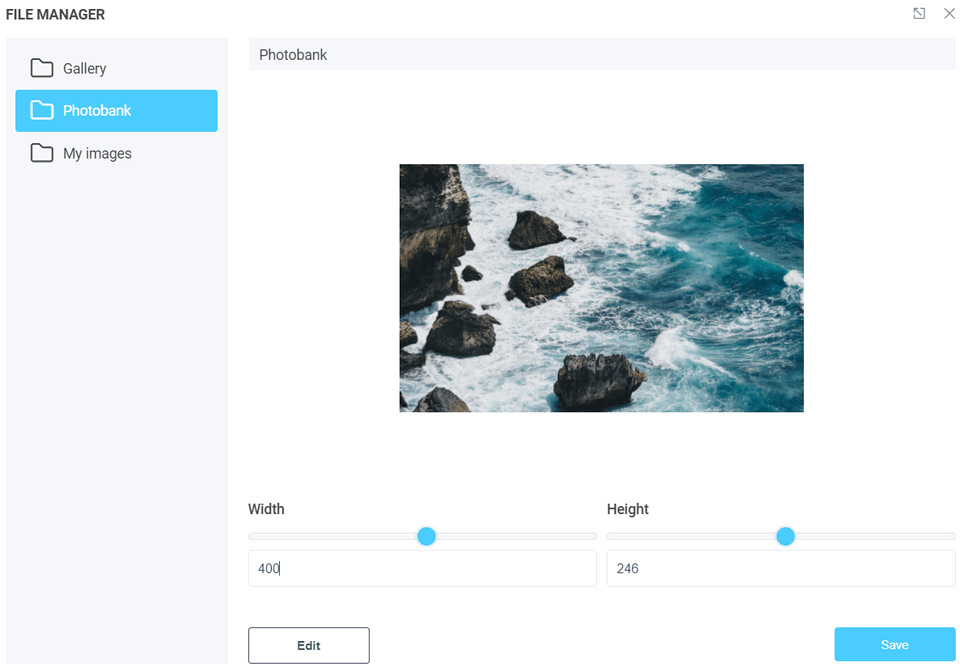Viewport: 960px width, 667px height.
Task: Click the Photobank folder icon
Action: point(42,110)
